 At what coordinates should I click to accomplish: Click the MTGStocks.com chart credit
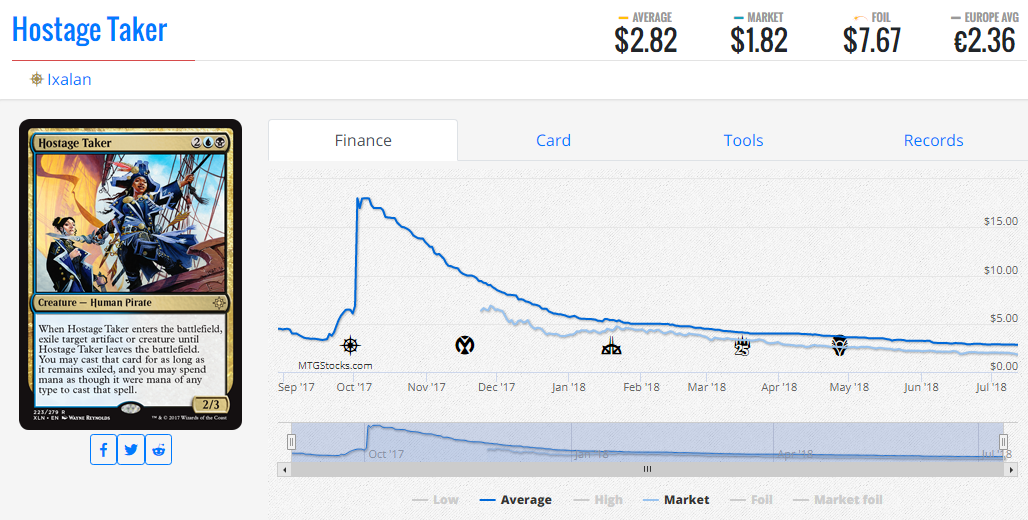335,366
